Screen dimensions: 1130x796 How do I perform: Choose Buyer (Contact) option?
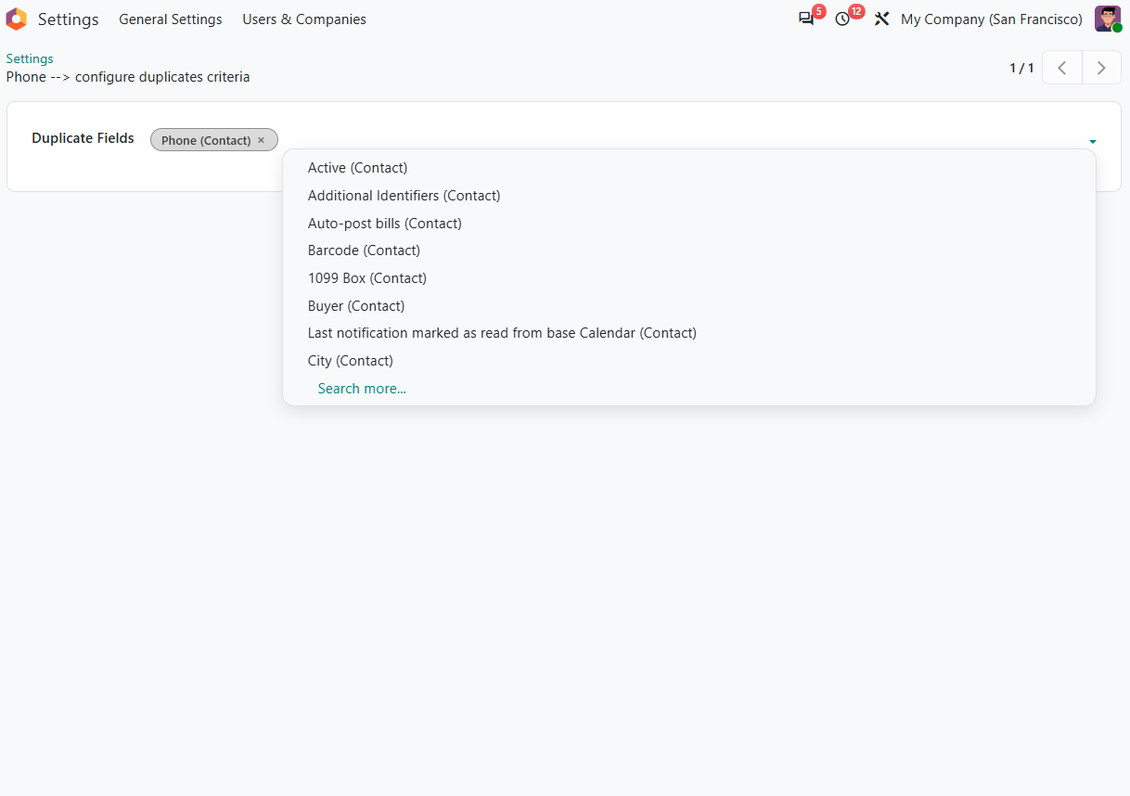[689, 305]
